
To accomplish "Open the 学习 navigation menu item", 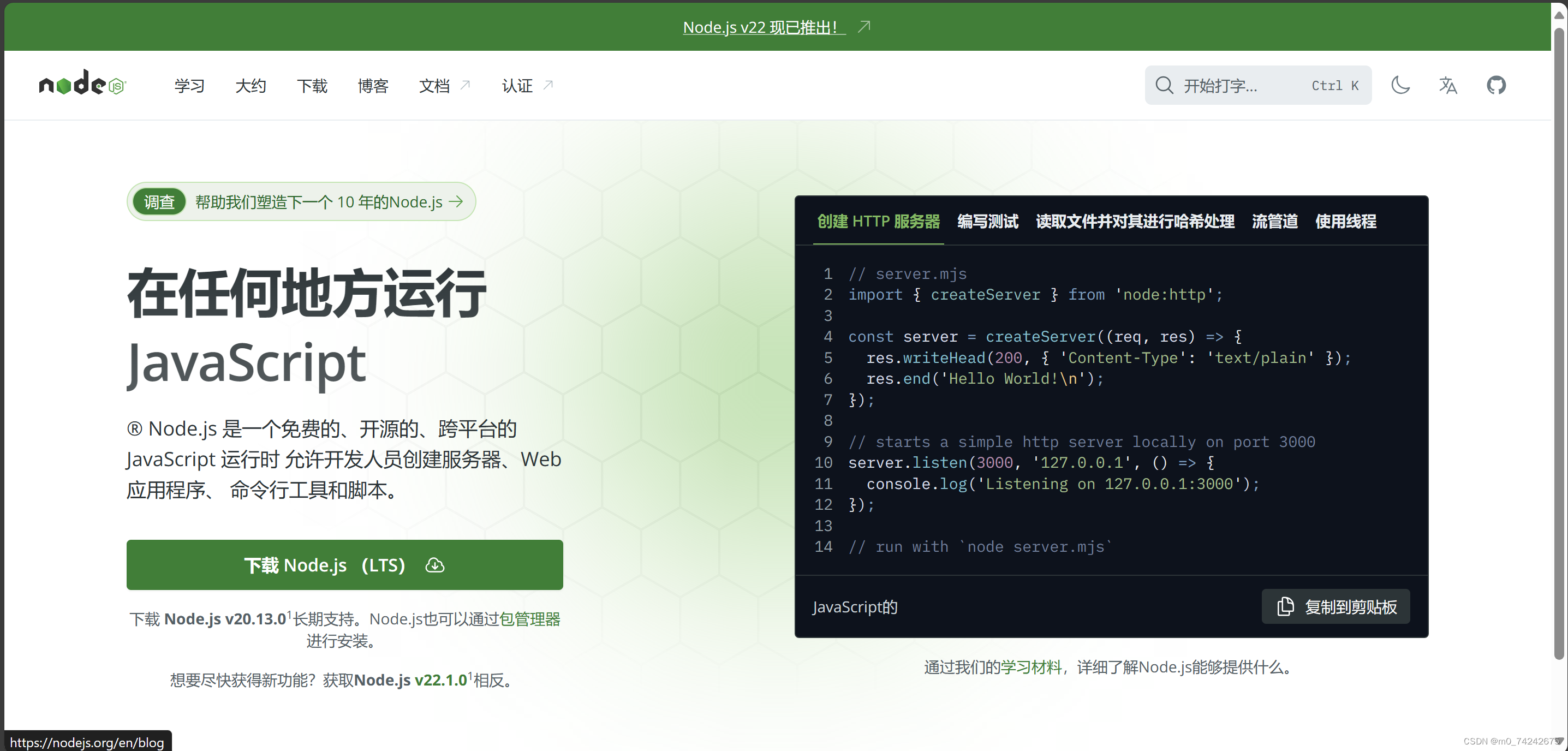I will (189, 86).
